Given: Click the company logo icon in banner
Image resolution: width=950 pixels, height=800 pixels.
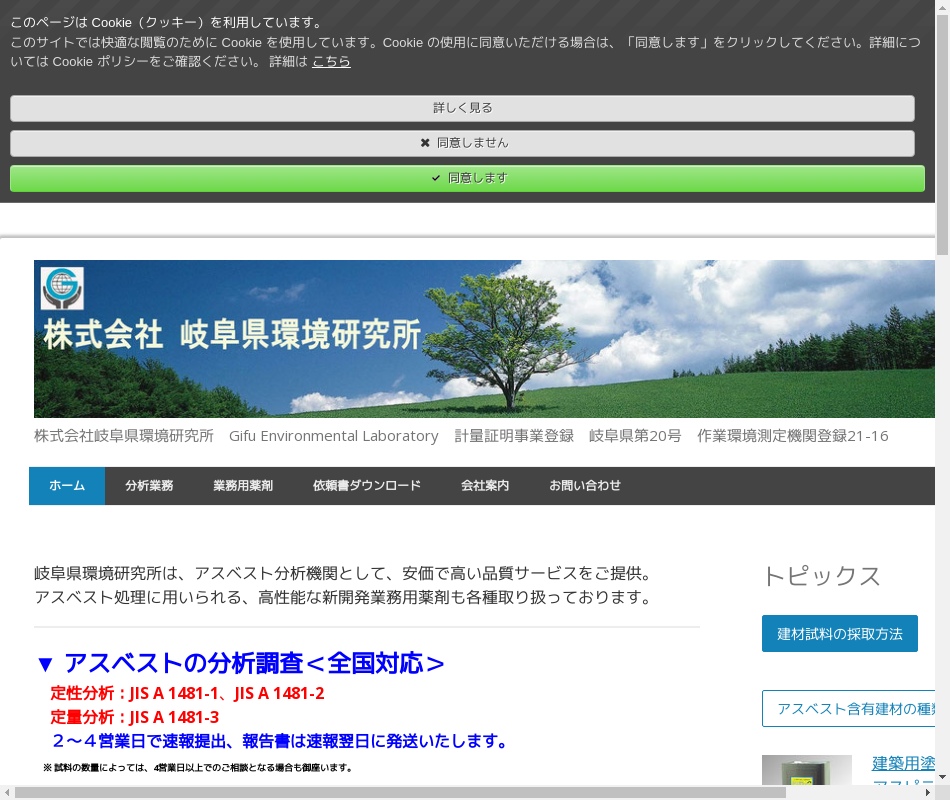Looking at the screenshot, I should click(x=62, y=288).
